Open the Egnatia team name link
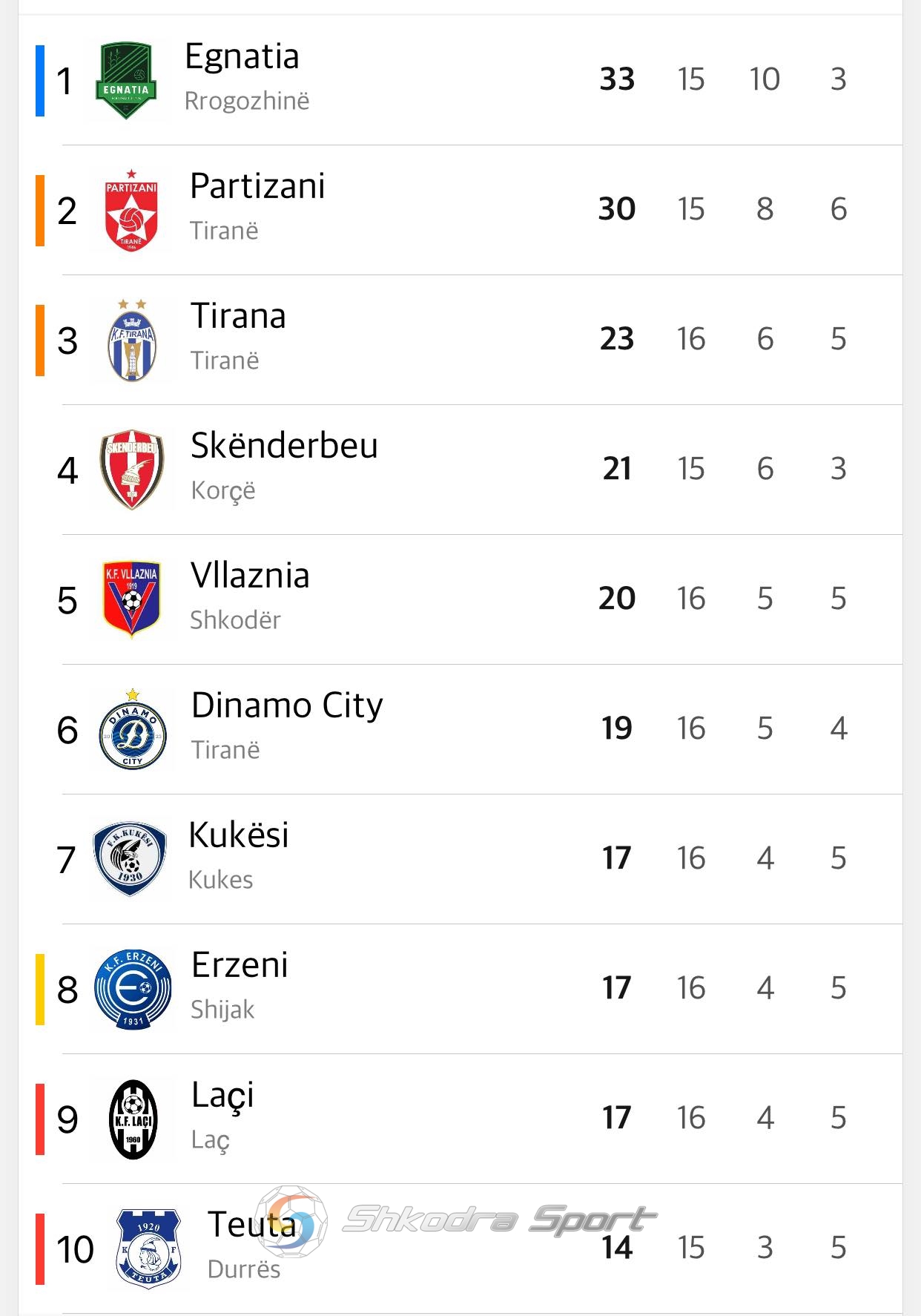Image resolution: width=921 pixels, height=1316 pixels. coord(242,56)
